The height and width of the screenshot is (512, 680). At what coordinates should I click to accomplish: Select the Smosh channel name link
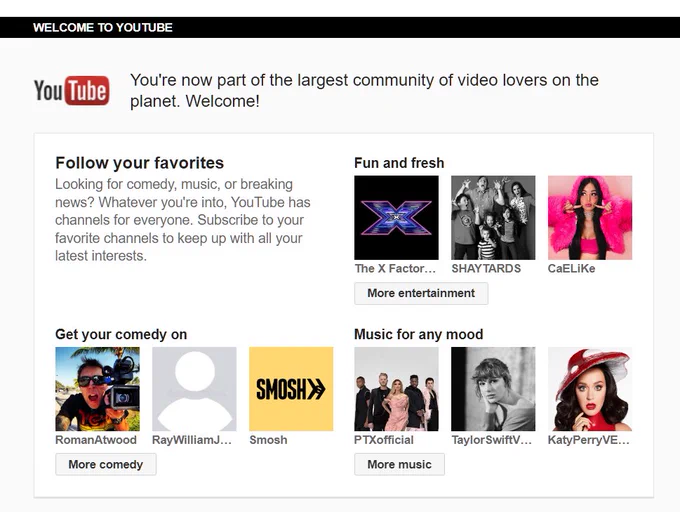point(268,440)
